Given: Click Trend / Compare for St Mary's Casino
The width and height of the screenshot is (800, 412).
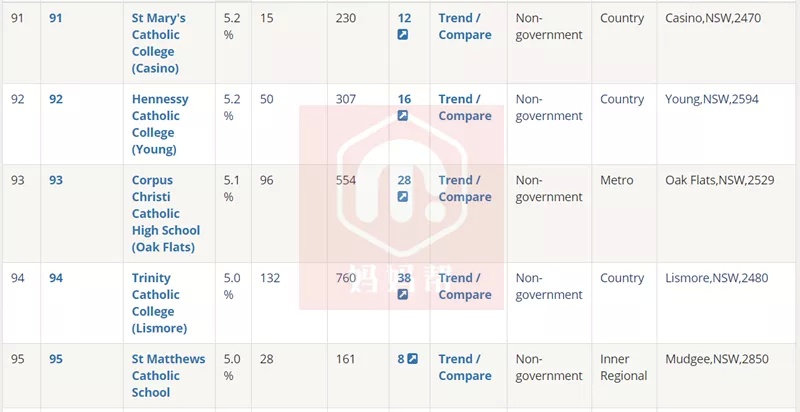Looking at the screenshot, I should 465,27.
